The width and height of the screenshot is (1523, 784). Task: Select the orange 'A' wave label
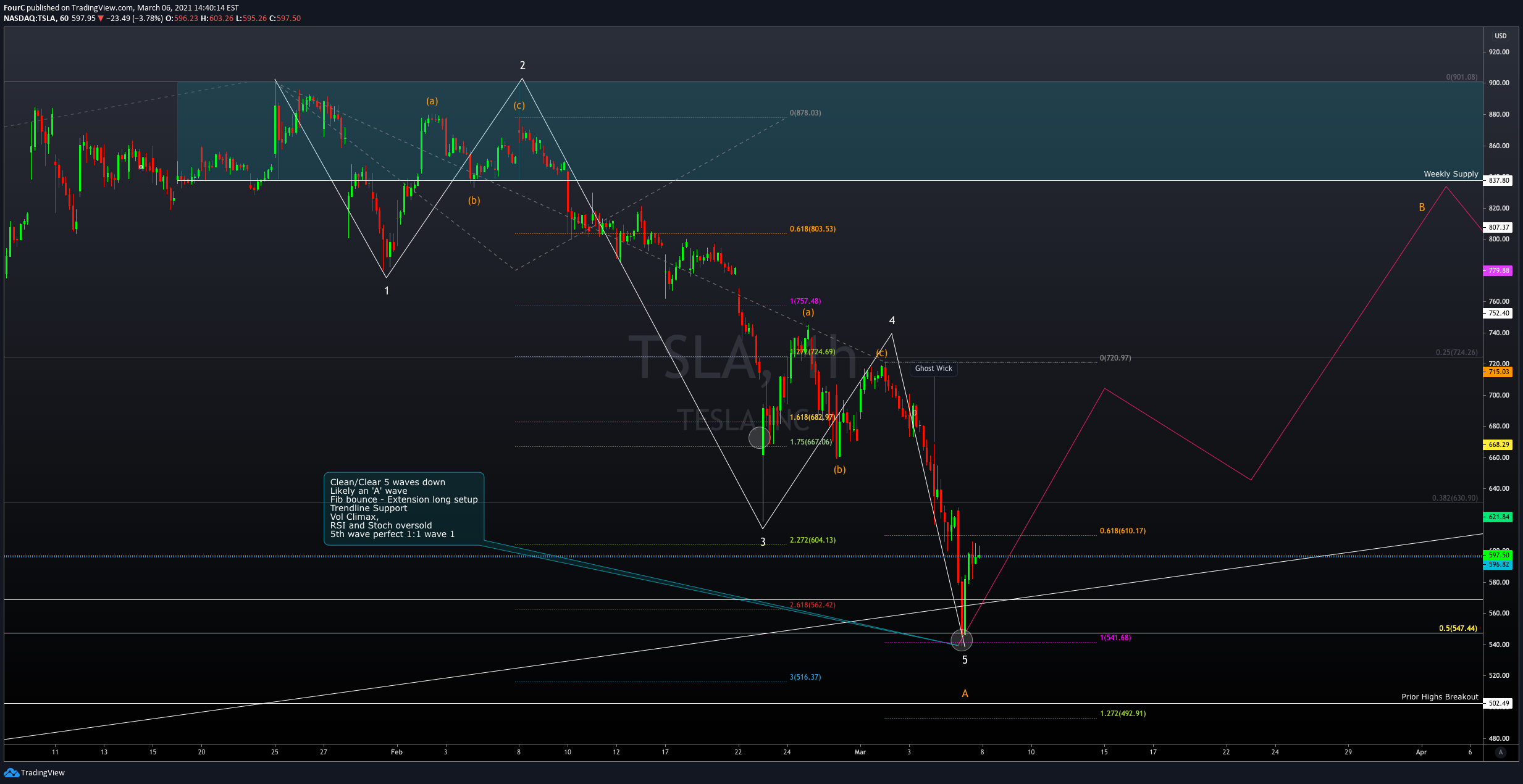[x=965, y=694]
